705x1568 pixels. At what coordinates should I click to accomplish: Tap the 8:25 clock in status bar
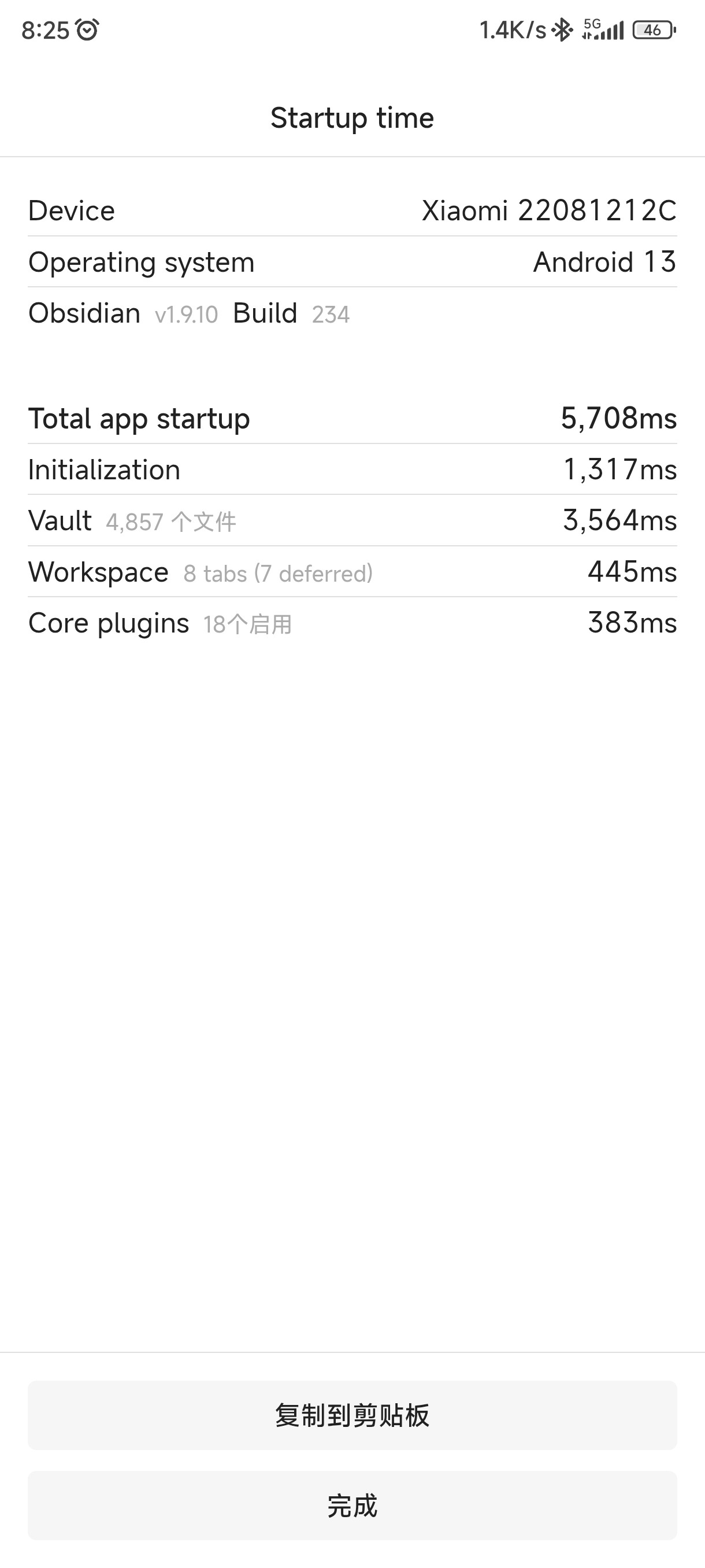click(x=45, y=31)
